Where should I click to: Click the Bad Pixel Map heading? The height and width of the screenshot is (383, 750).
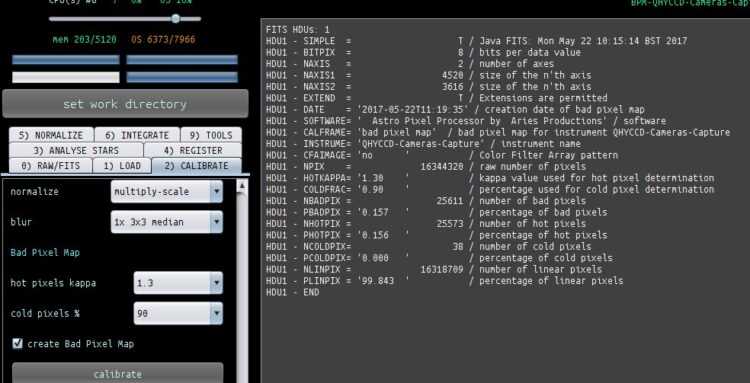click(45, 252)
